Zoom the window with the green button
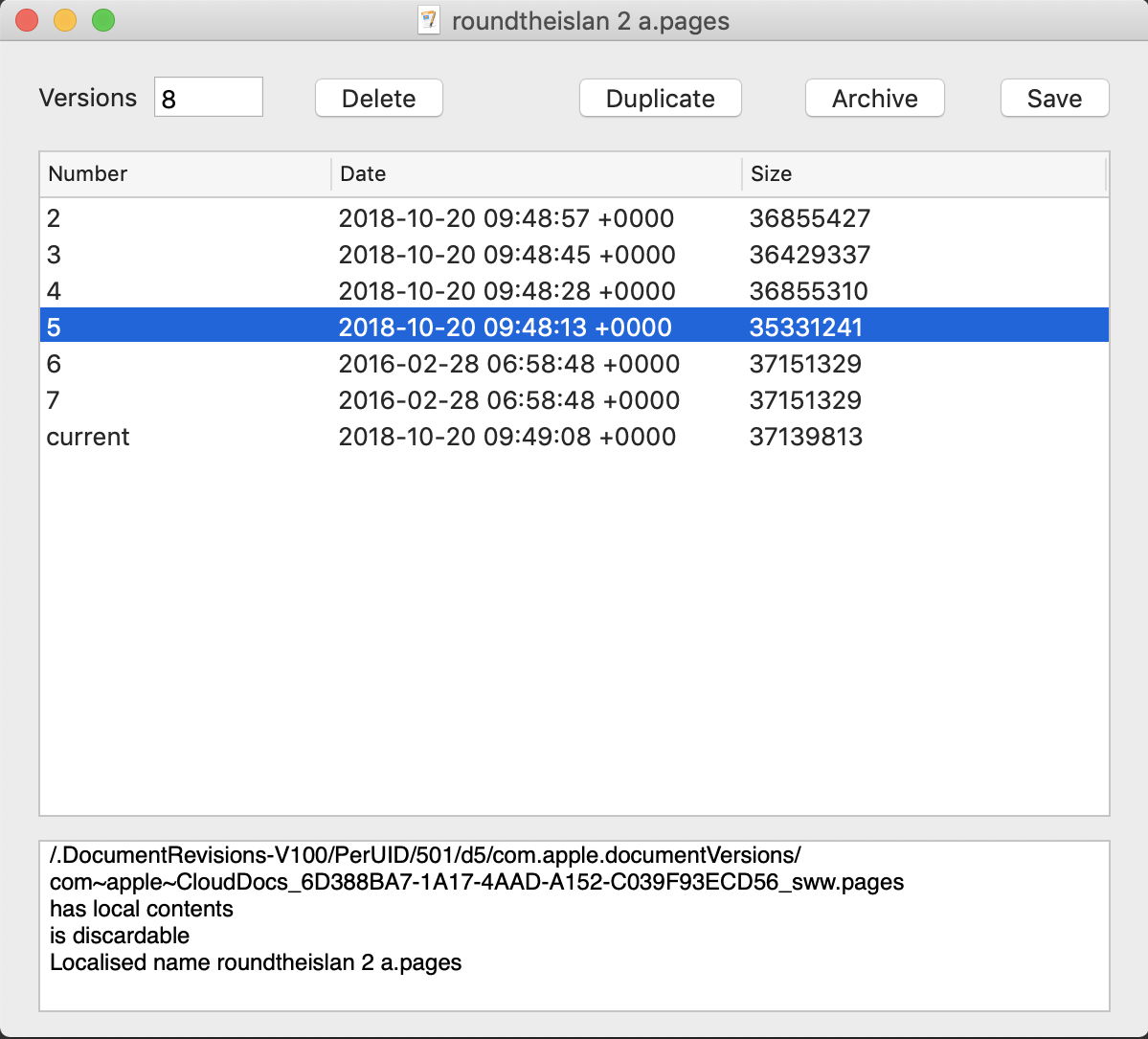 pos(103,20)
